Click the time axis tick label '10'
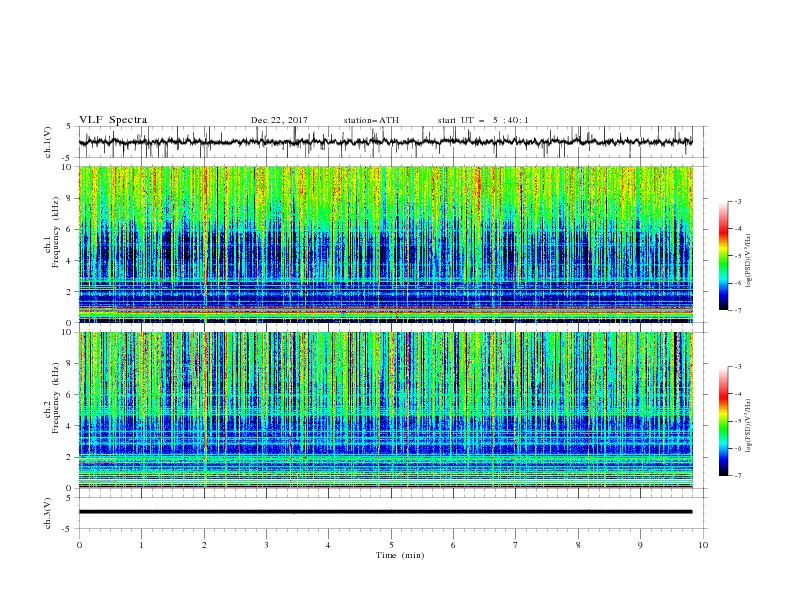The width and height of the screenshot is (792, 612). tap(703, 545)
